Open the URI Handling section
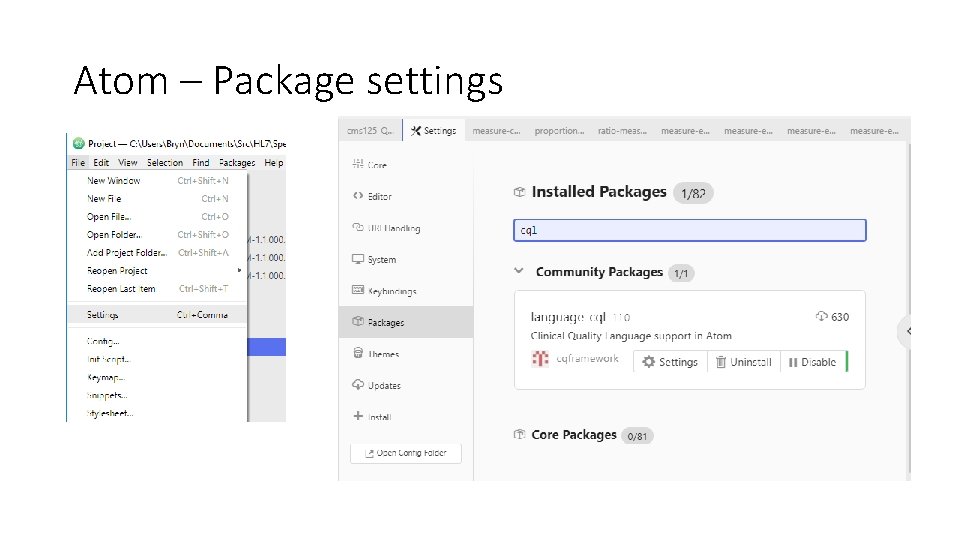 [406, 228]
